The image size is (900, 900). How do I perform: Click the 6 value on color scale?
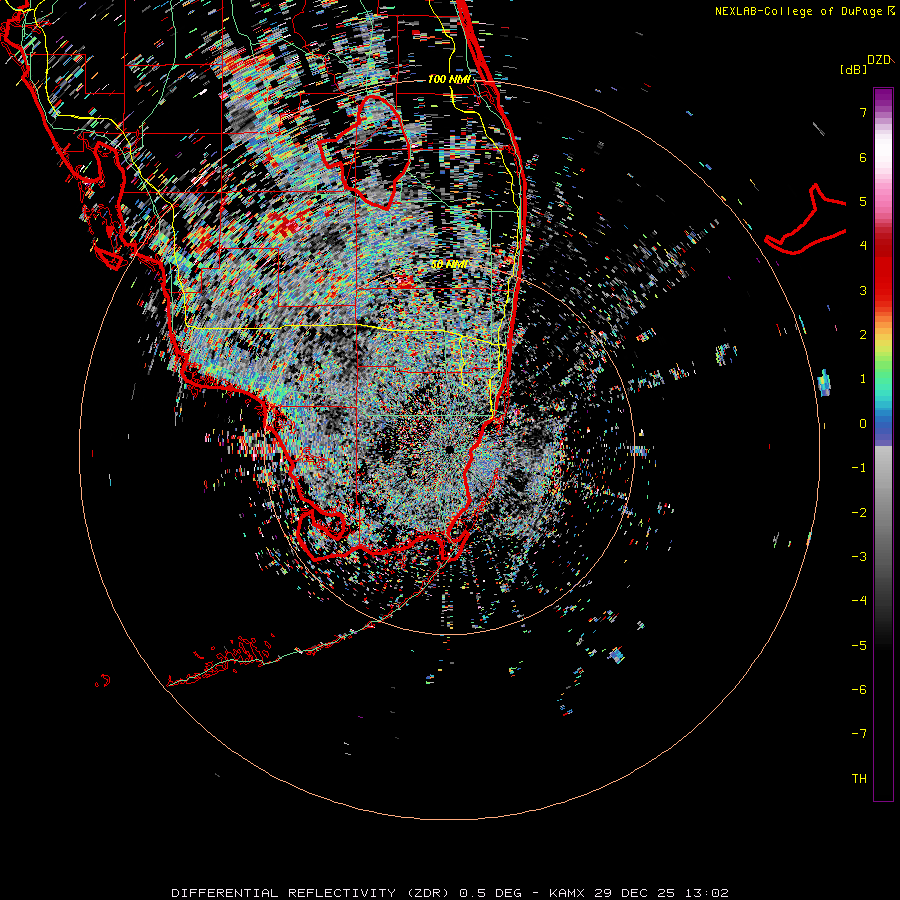click(863, 157)
